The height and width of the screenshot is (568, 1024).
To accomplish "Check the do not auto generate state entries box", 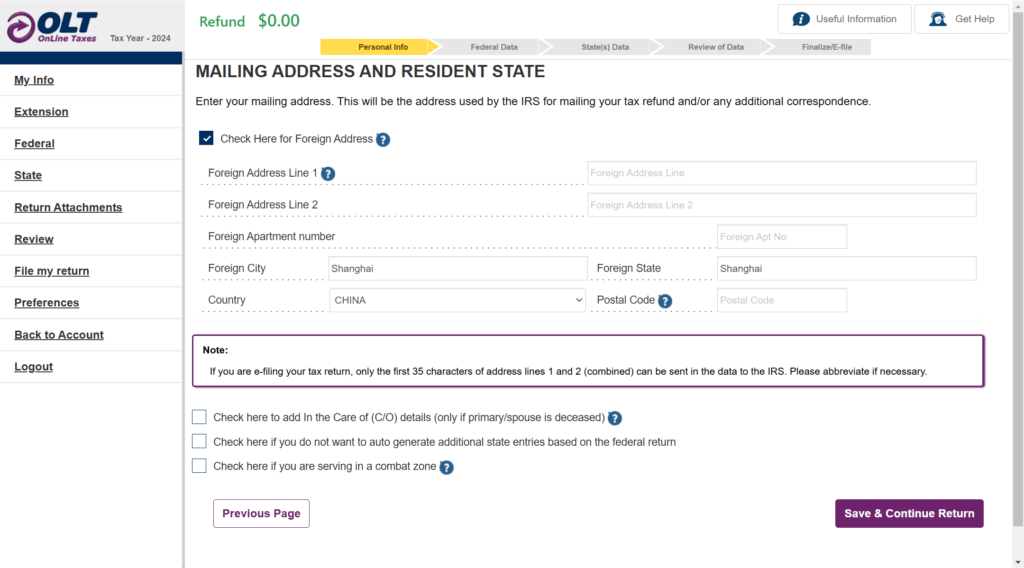I will pos(199,441).
